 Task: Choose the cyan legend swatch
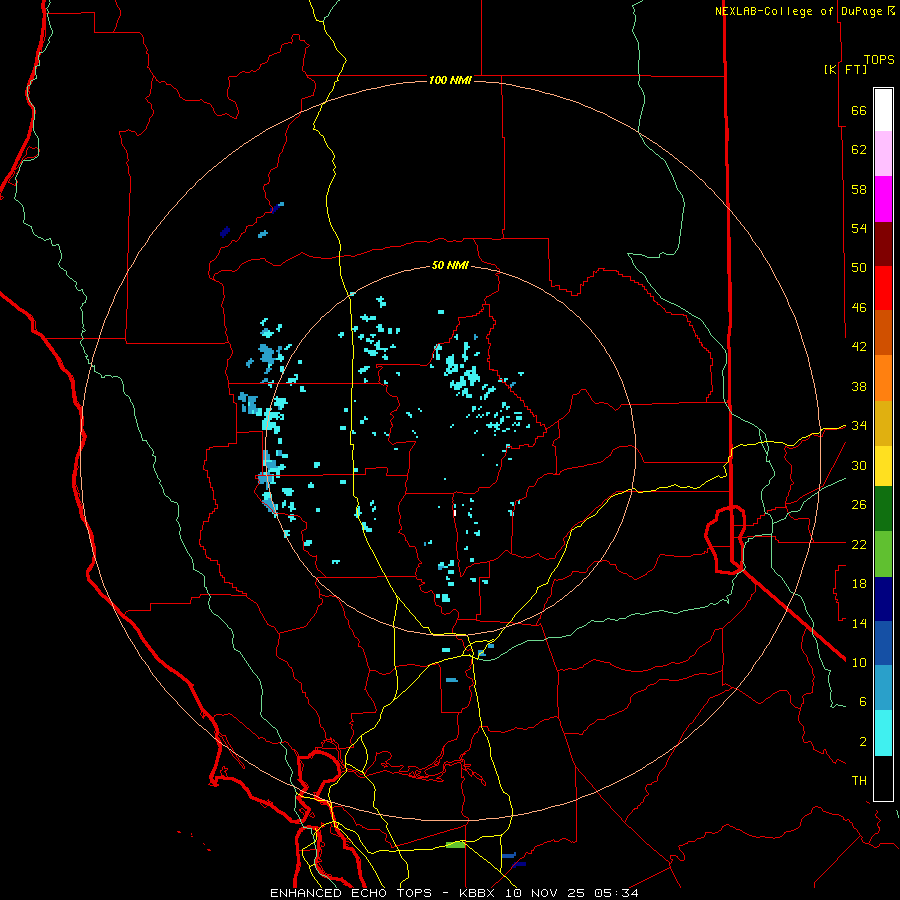[883, 733]
